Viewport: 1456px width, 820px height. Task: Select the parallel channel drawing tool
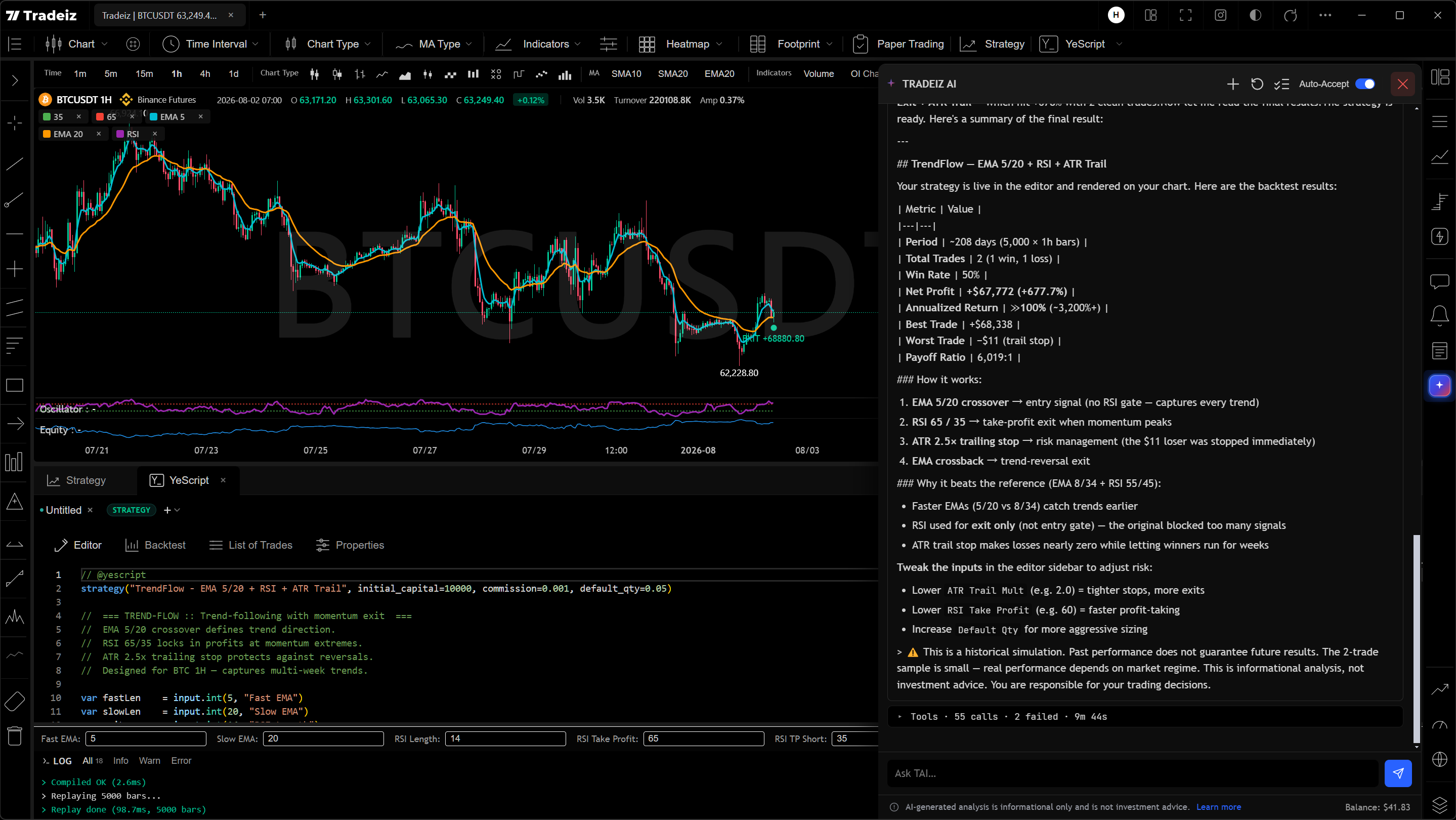(x=15, y=307)
